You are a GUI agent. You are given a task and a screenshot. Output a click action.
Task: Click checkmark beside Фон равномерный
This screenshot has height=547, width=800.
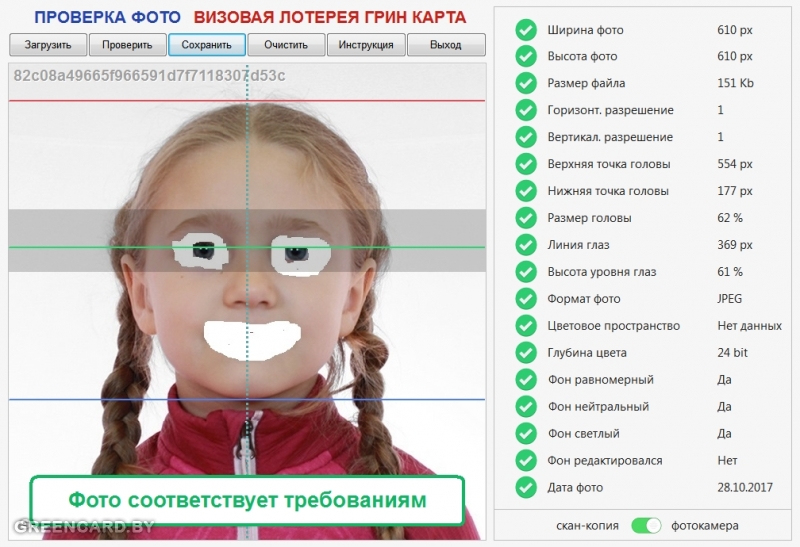(526, 380)
